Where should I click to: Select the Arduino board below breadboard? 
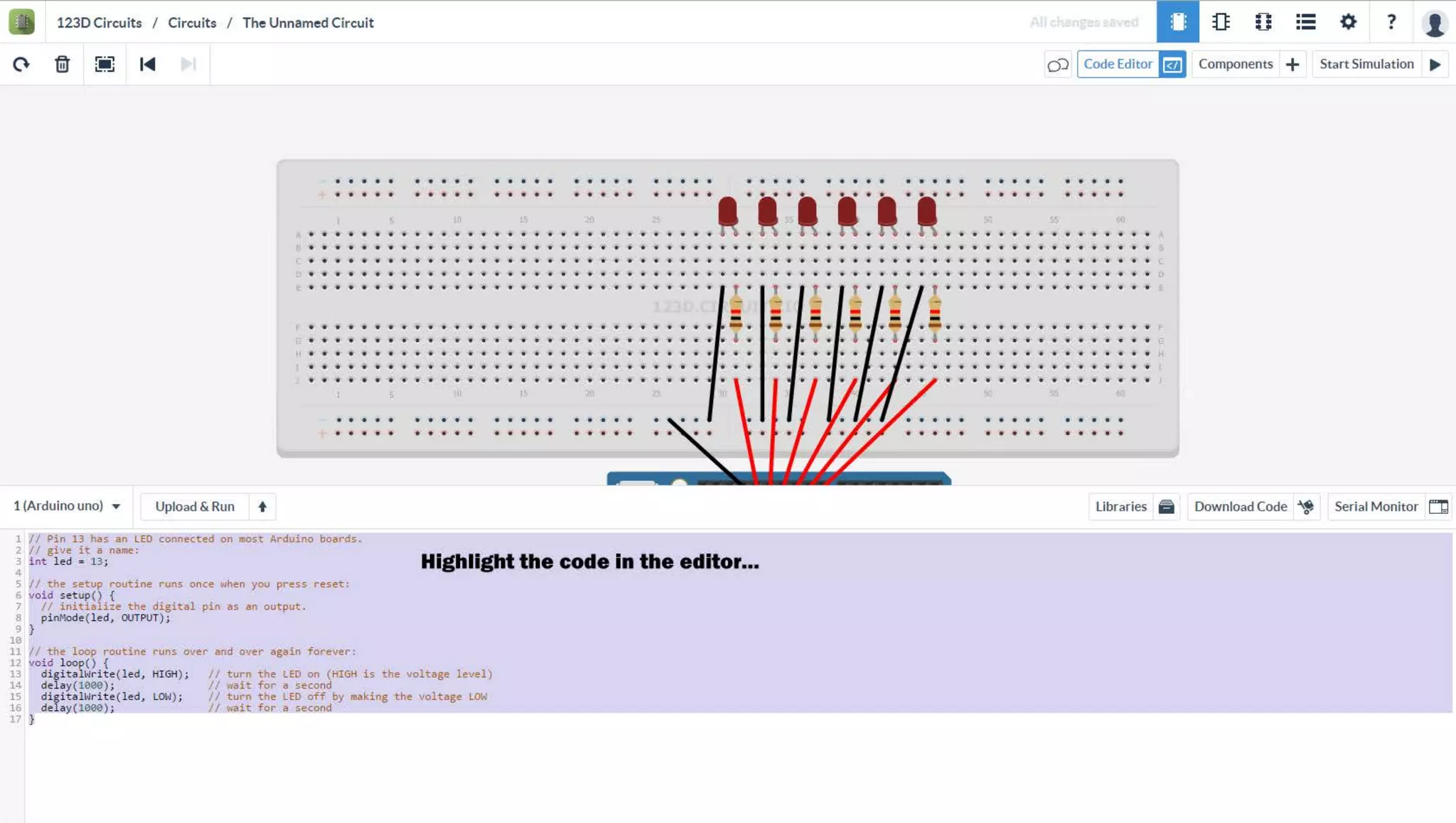[x=778, y=478]
